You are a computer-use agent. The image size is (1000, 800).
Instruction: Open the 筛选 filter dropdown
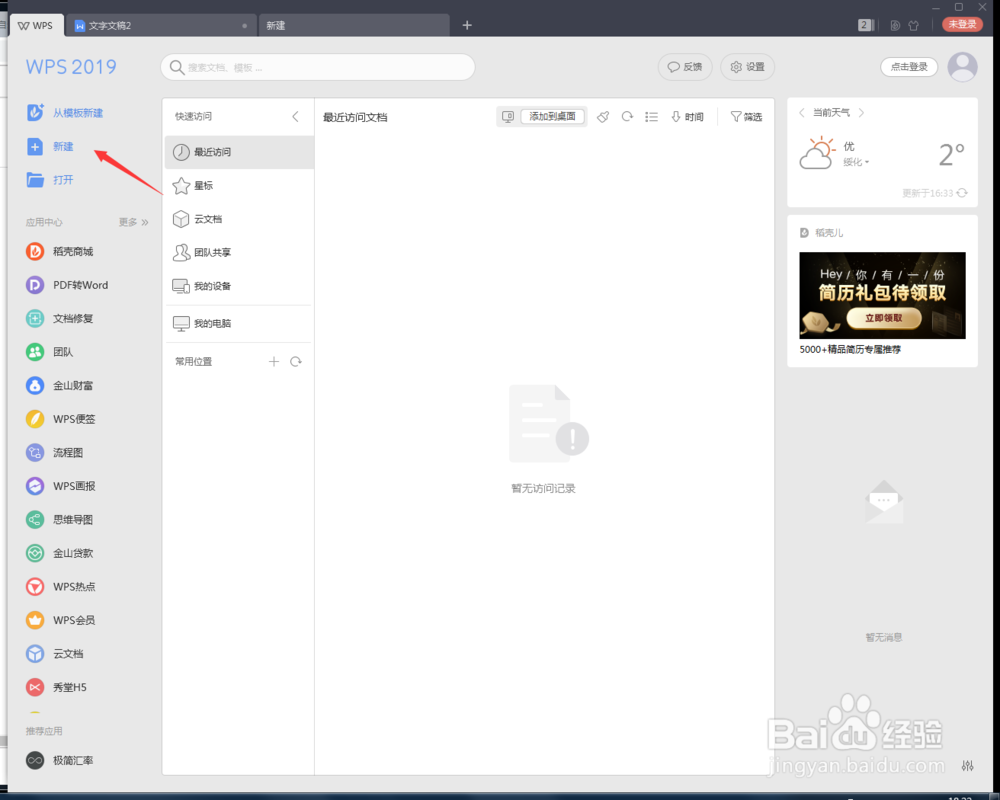click(x=746, y=117)
